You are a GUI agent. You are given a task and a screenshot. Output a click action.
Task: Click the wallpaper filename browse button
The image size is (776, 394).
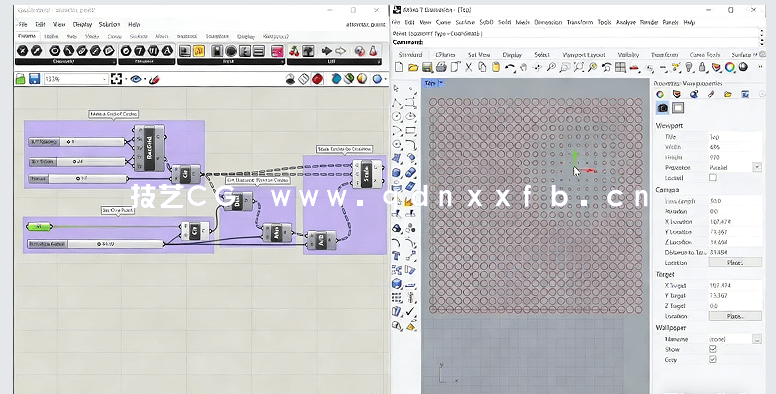pos(757,339)
